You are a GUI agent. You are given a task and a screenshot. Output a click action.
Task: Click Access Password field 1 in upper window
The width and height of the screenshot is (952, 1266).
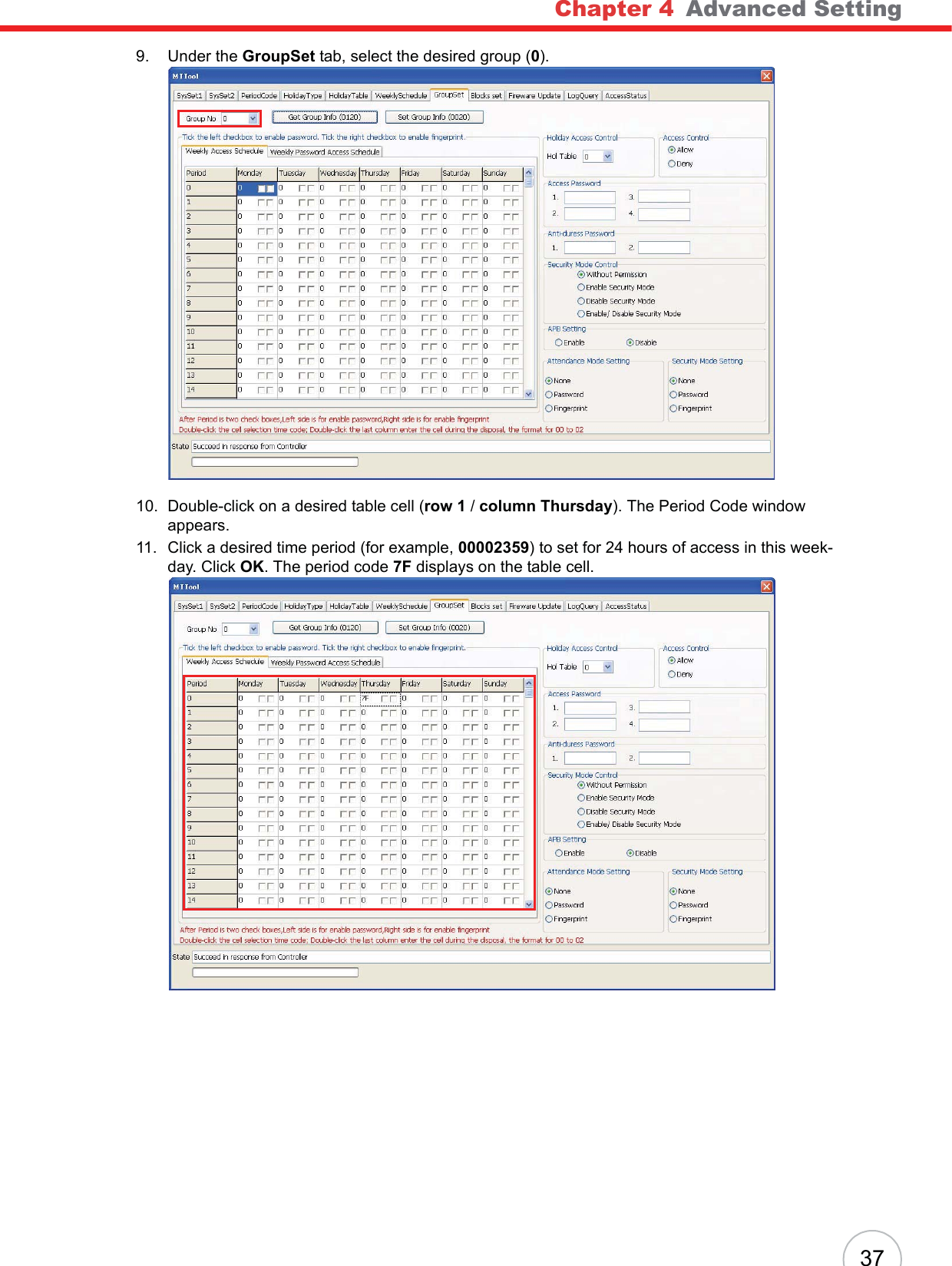click(x=590, y=197)
